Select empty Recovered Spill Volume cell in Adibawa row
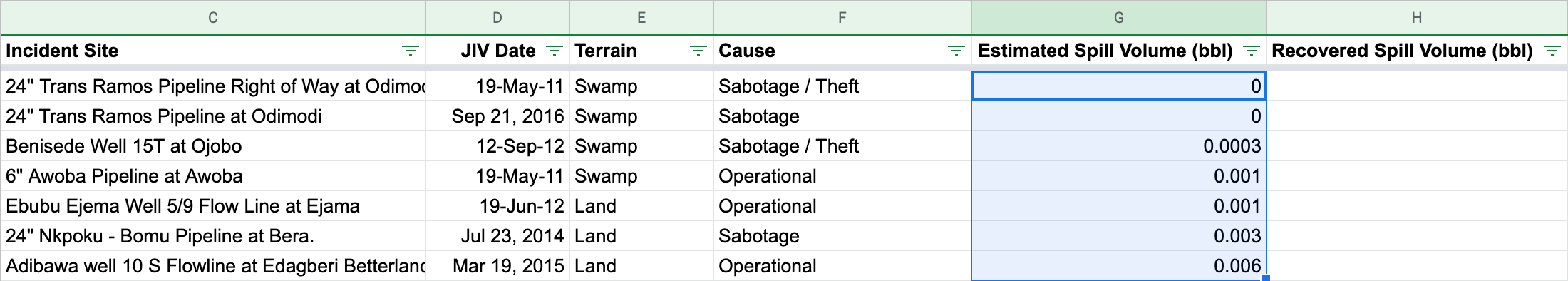Image resolution: width=1568 pixels, height=281 pixels. pyautogui.click(x=1417, y=266)
